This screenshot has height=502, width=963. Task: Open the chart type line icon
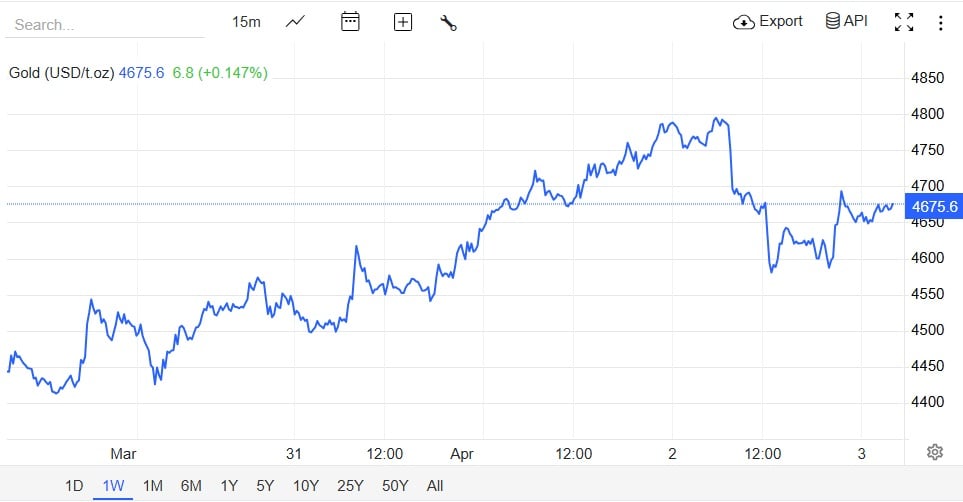(295, 21)
